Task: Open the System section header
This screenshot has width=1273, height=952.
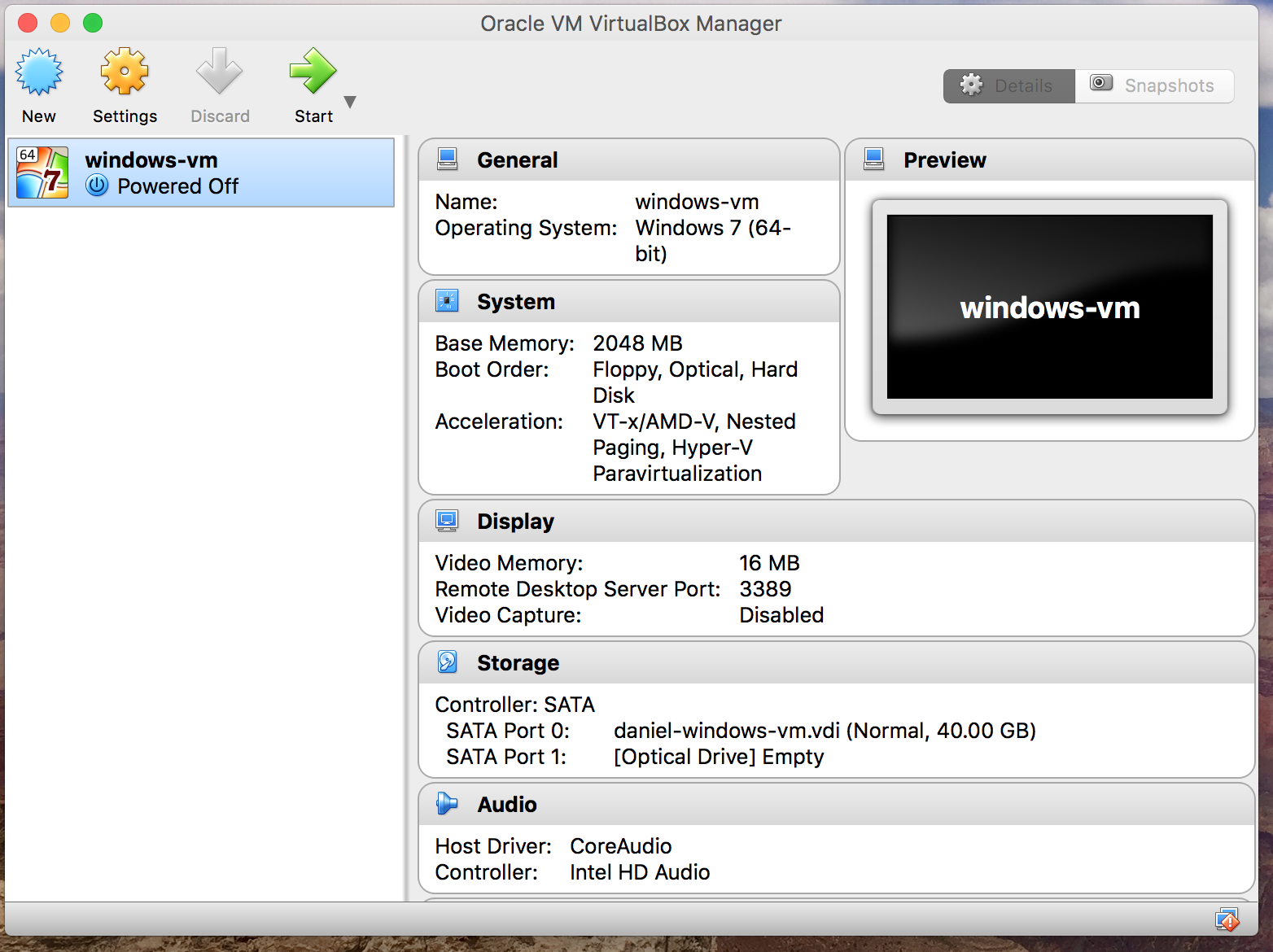Action: click(x=628, y=301)
